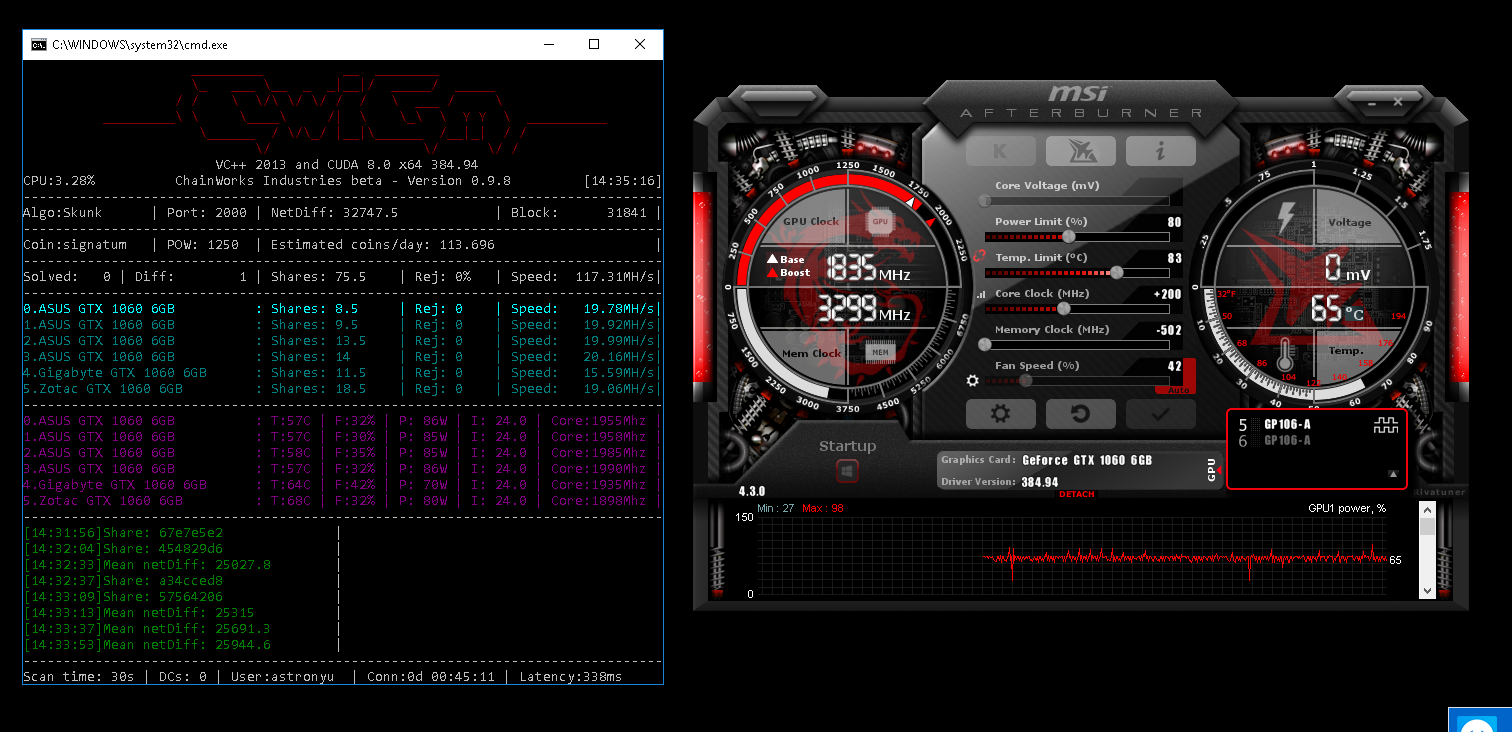Viewport: 1512px width, 732px height.
Task: Click the 3299 MHz memory clock readout
Action: [865, 309]
